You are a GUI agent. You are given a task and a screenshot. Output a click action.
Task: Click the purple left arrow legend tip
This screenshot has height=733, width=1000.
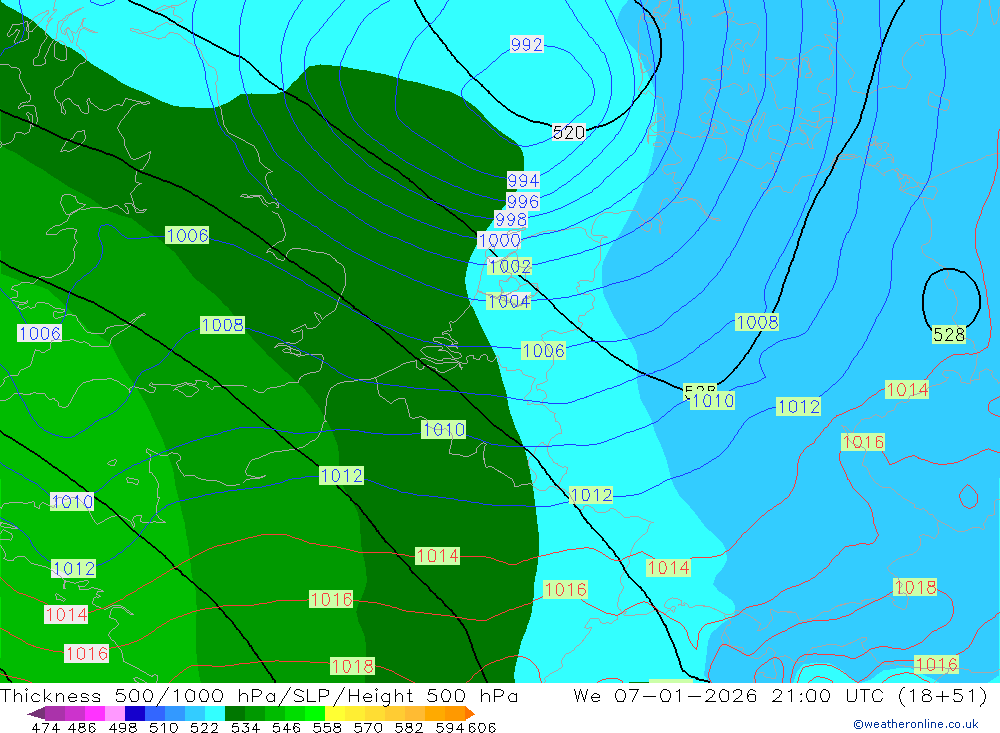[37, 713]
